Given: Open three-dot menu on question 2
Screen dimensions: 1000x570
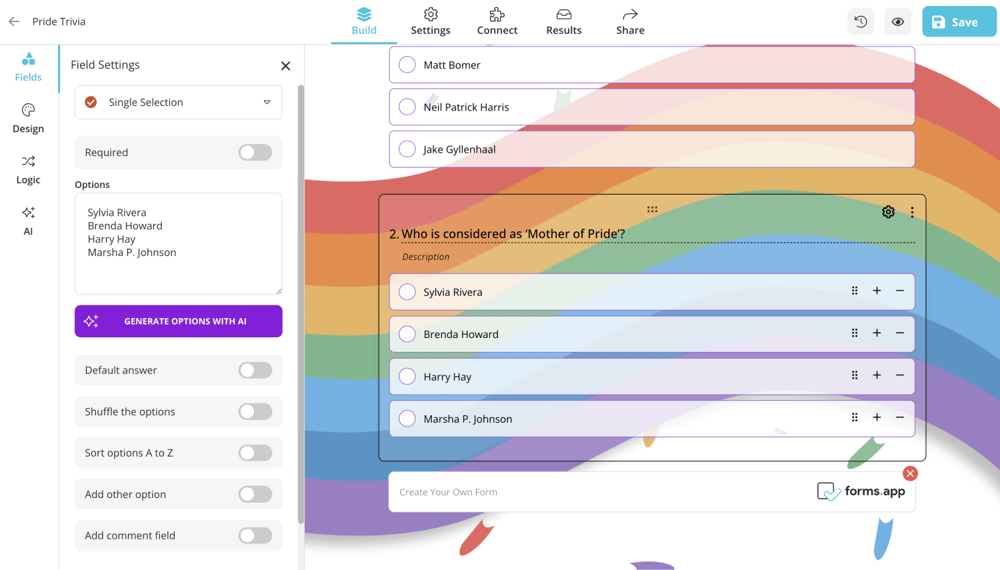Looking at the screenshot, I should coord(912,212).
